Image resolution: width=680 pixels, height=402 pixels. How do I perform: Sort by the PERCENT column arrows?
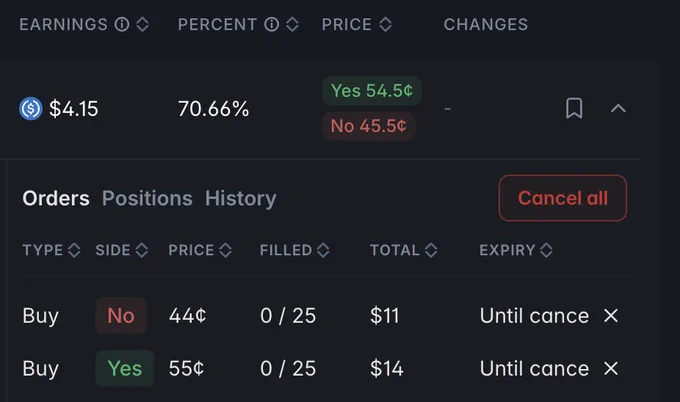(x=292, y=24)
